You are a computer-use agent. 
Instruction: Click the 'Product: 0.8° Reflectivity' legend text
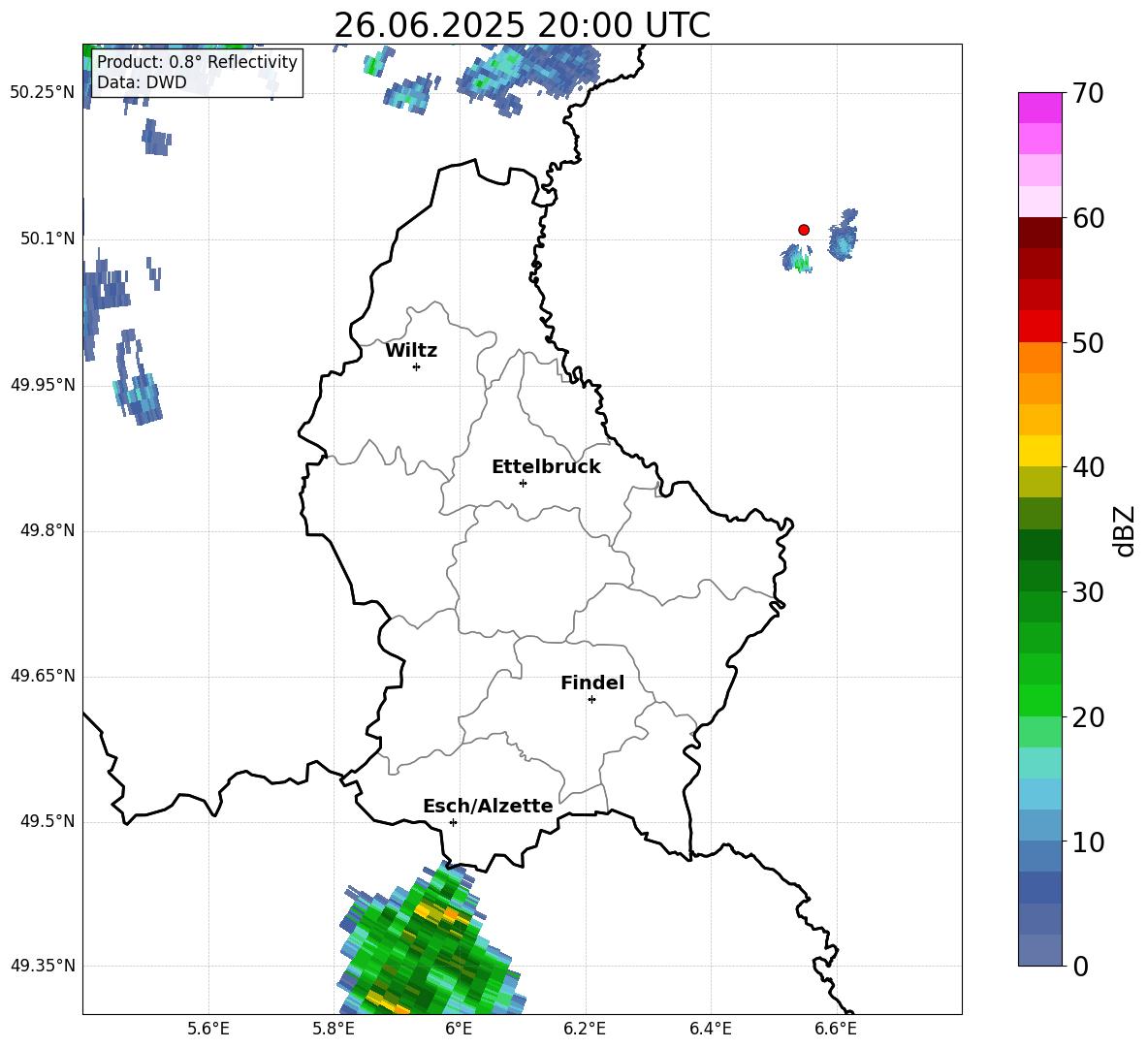197,61
